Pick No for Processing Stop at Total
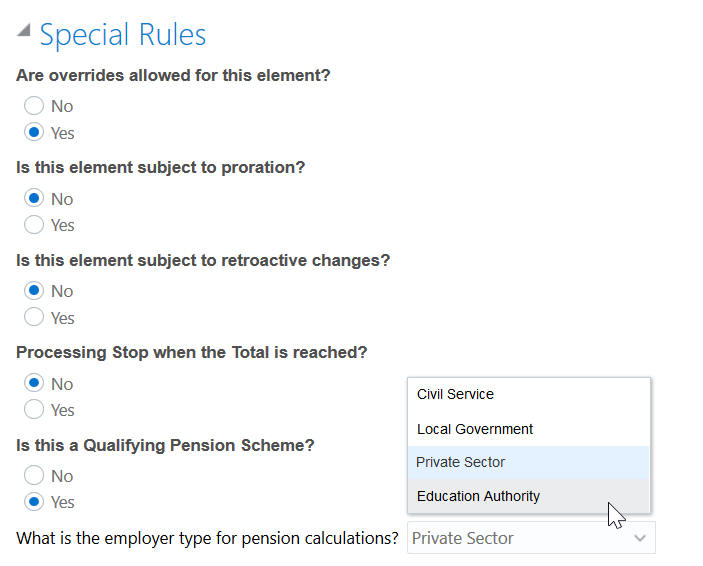The image size is (703, 566). pyautogui.click(x=34, y=384)
